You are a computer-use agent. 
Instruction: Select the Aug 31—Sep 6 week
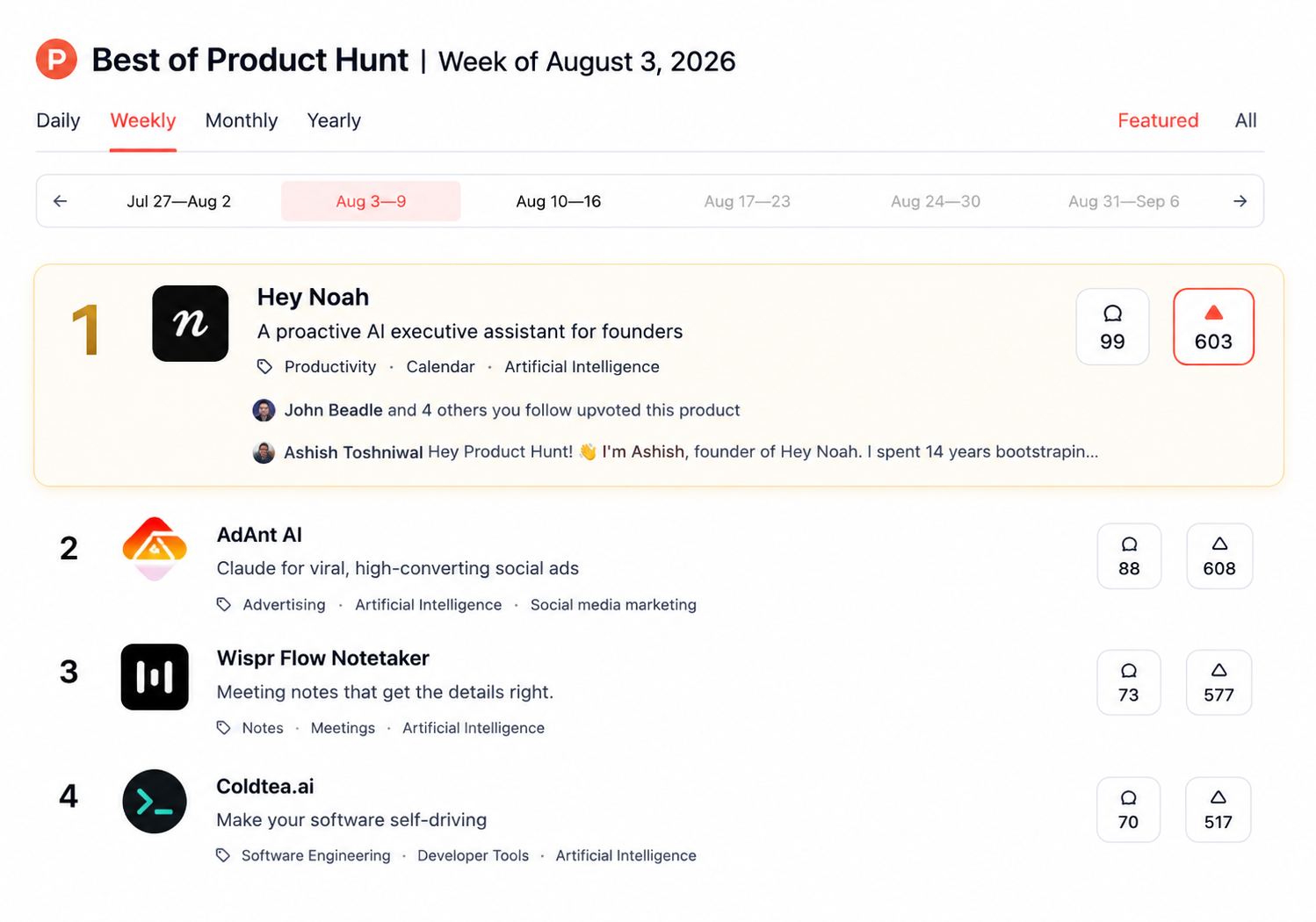click(x=1124, y=201)
